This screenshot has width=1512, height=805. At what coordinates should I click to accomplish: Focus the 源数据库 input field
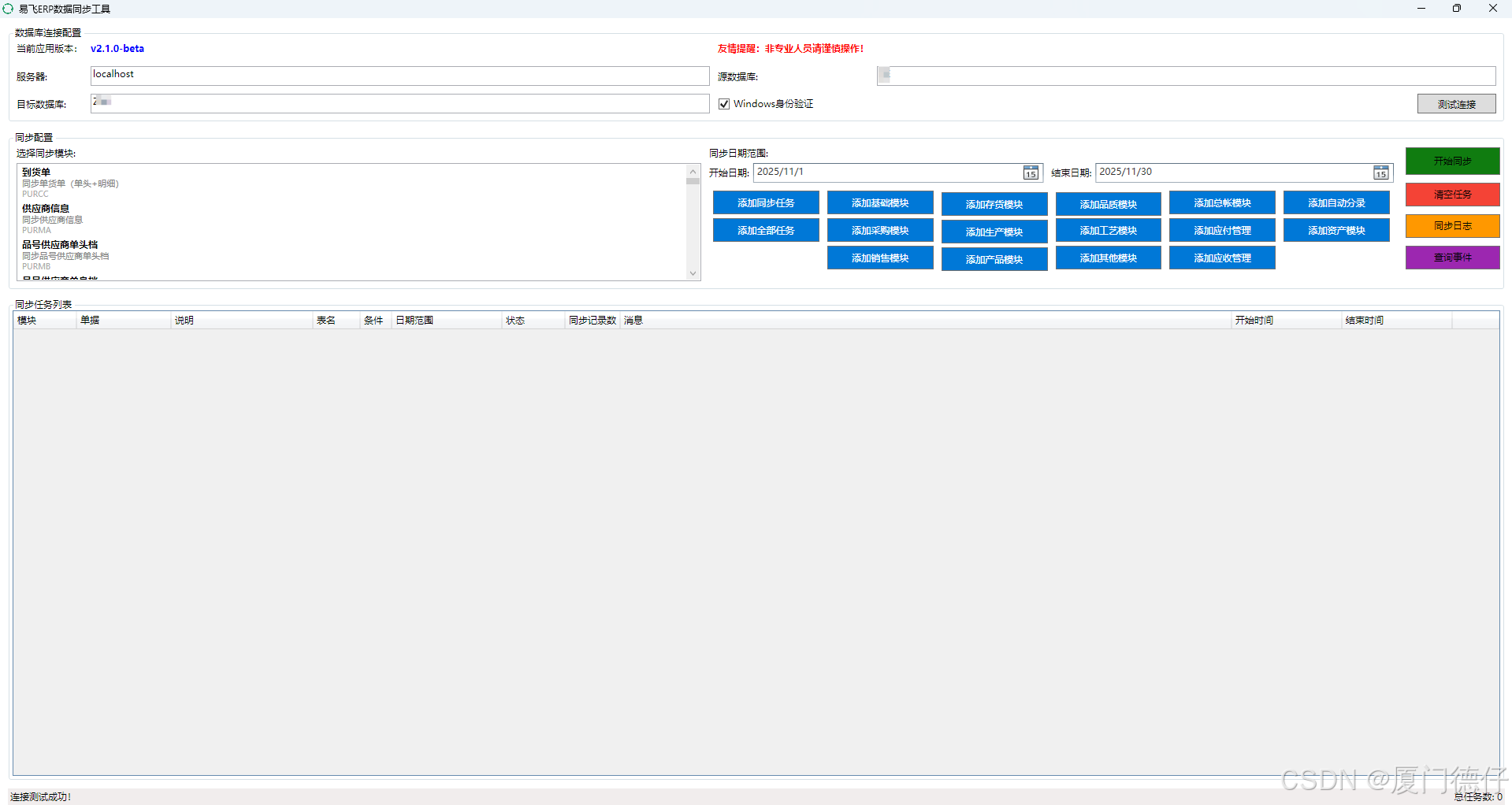(1186, 76)
